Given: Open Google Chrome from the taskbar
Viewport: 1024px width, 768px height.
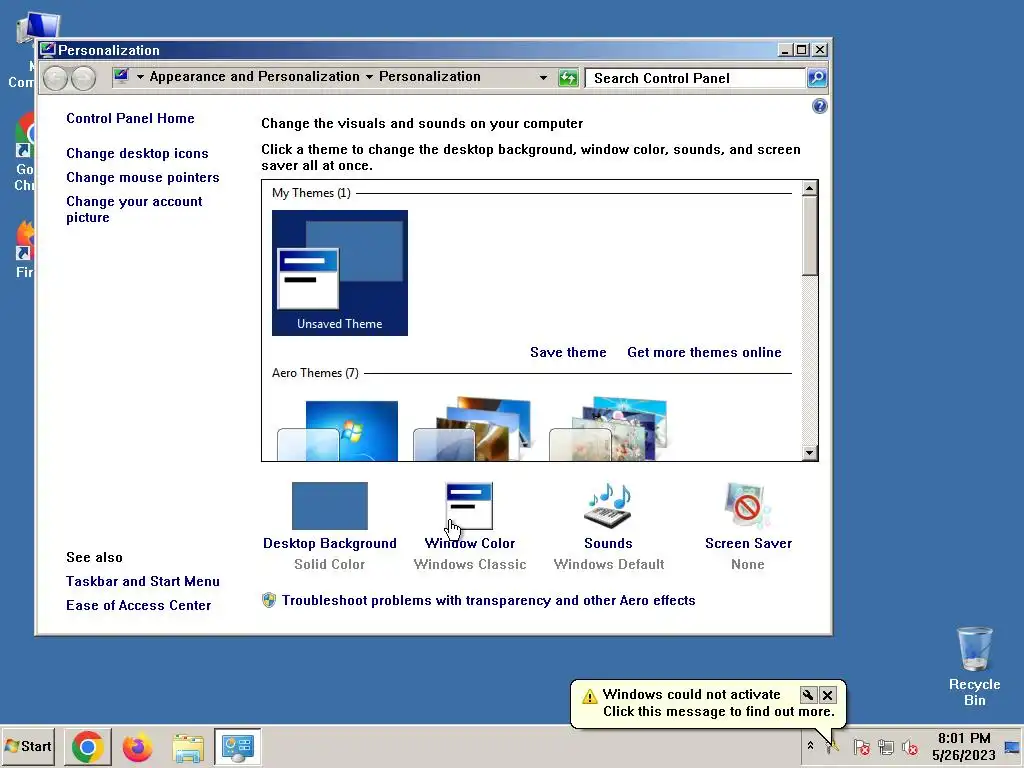Looking at the screenshot, I should point(88,746).
